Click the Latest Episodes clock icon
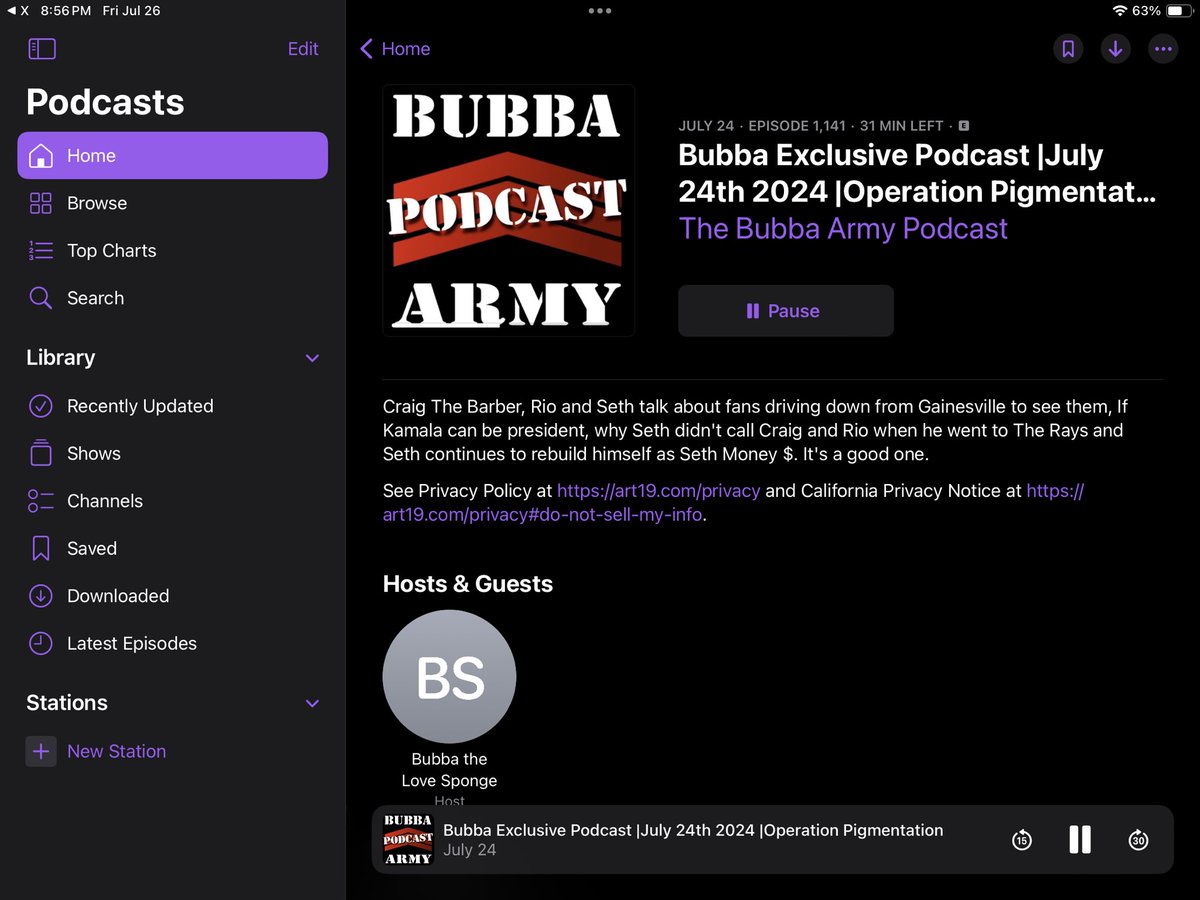This screenshot has height=900, width=1200. tap(40, 643)
